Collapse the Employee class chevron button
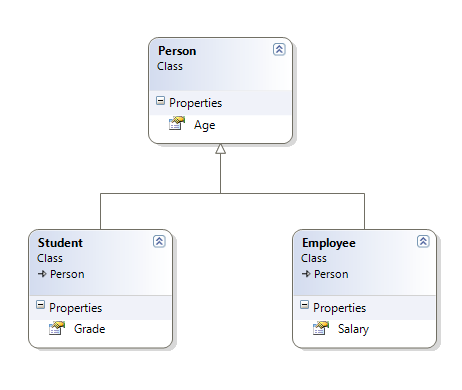 coord(423,241)
